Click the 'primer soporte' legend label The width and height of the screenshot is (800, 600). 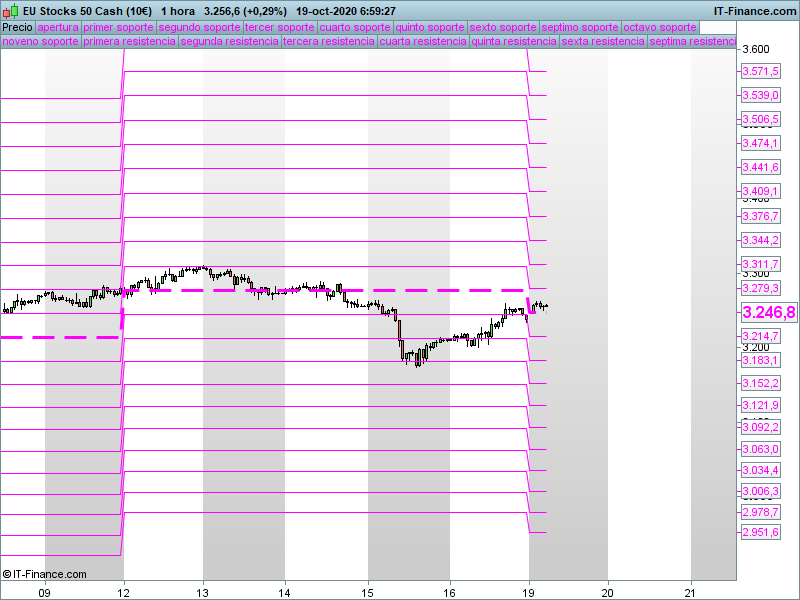[118, 27]
